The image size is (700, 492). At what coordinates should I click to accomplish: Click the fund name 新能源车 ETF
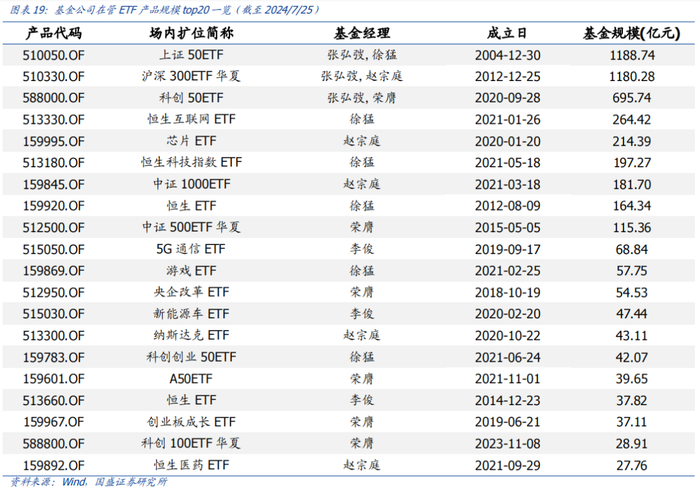click(192, 313)
